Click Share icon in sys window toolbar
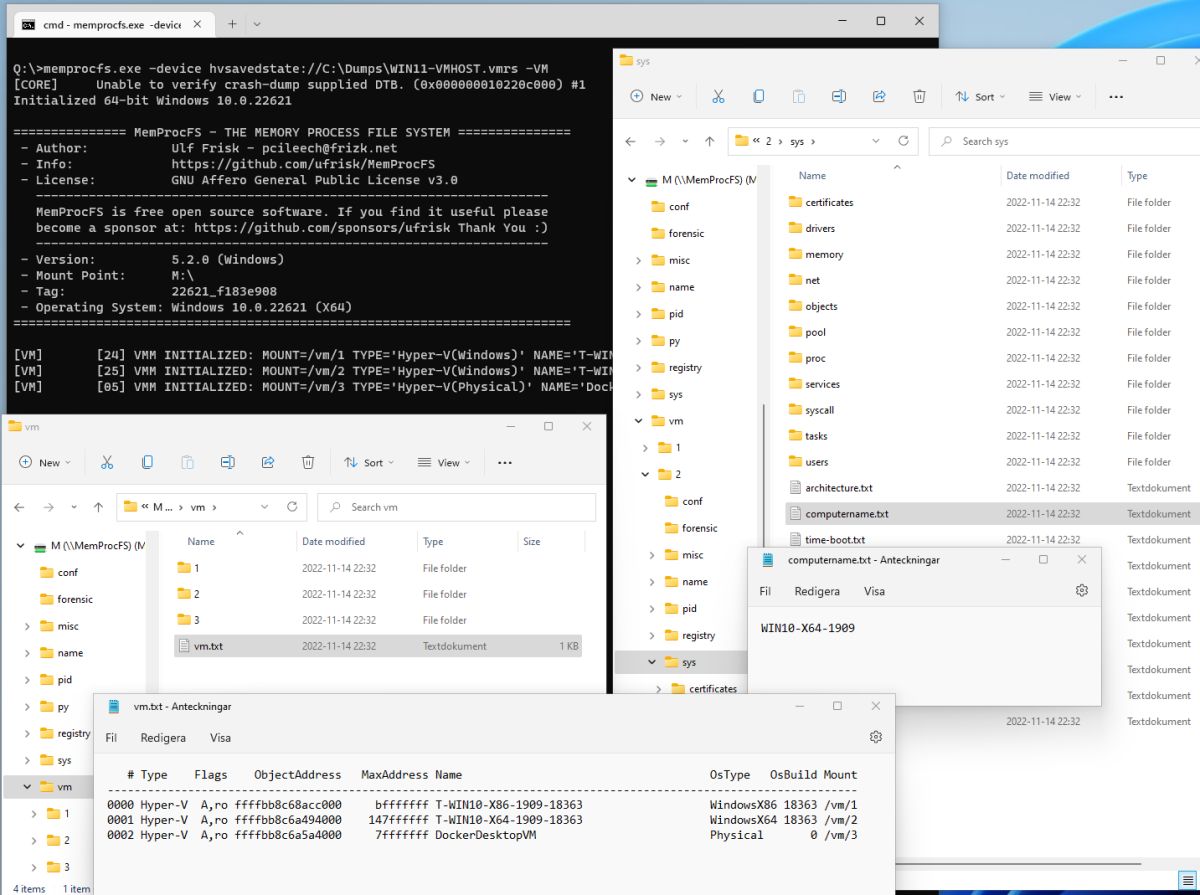The height and width of the screenshot is (895, 1200). click(x=879, y=97)
